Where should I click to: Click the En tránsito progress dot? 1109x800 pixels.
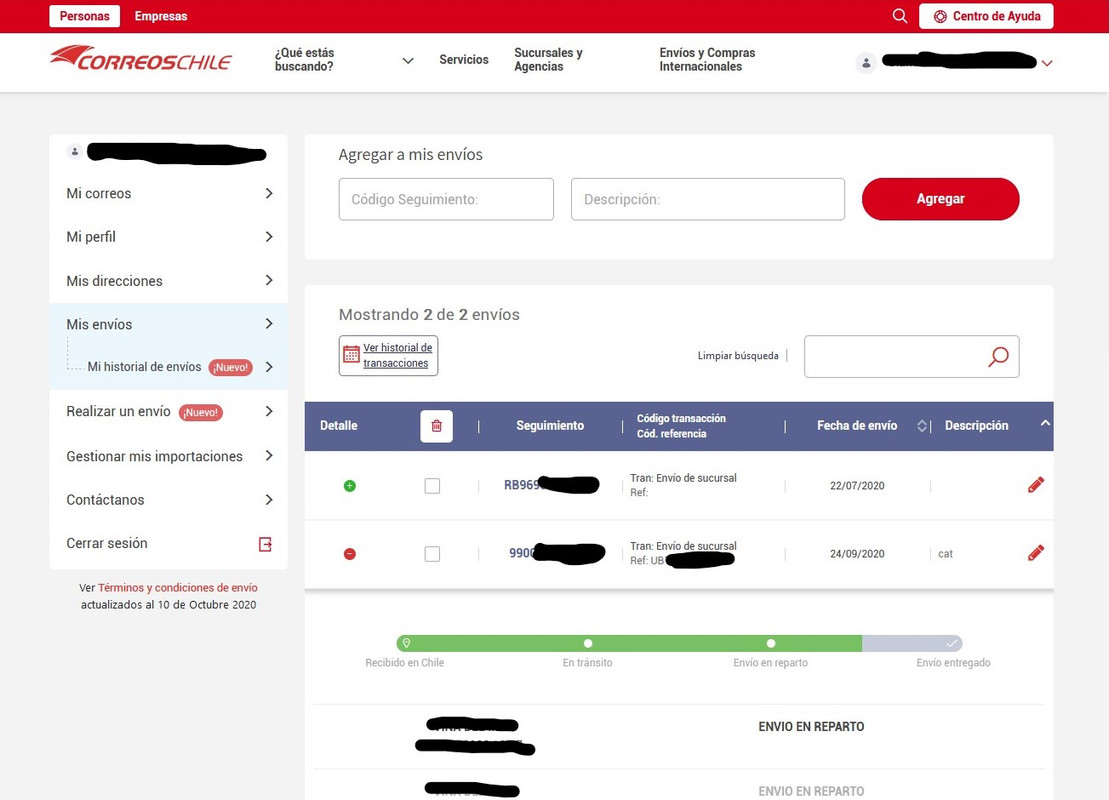click(x=588, y=643)
